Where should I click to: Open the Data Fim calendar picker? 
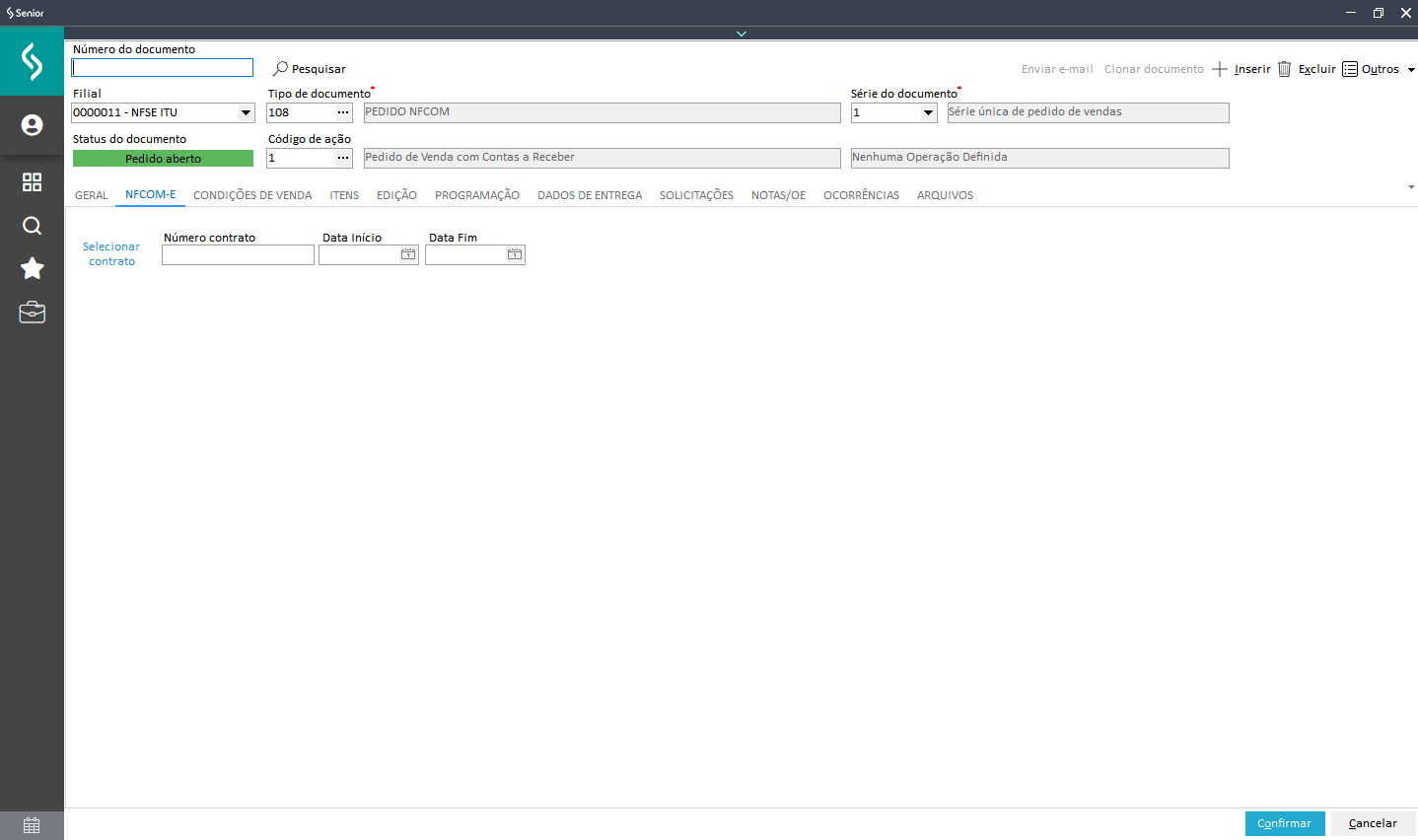pos(515,254)
